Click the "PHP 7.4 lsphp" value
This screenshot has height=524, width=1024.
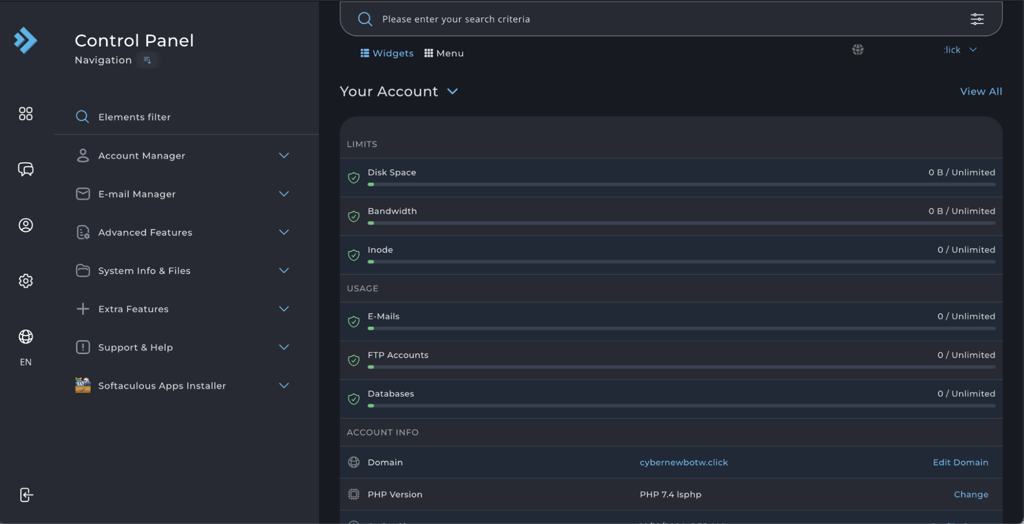671,495
